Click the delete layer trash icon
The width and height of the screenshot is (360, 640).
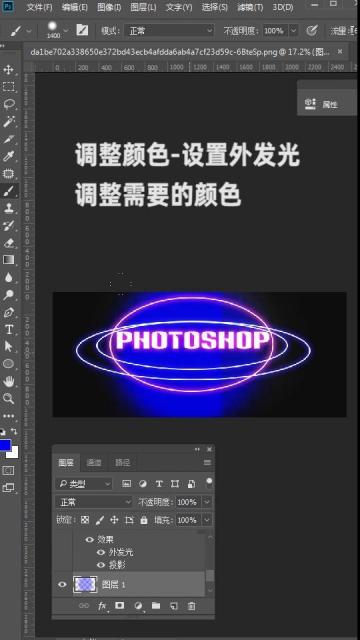click(191, 606)
